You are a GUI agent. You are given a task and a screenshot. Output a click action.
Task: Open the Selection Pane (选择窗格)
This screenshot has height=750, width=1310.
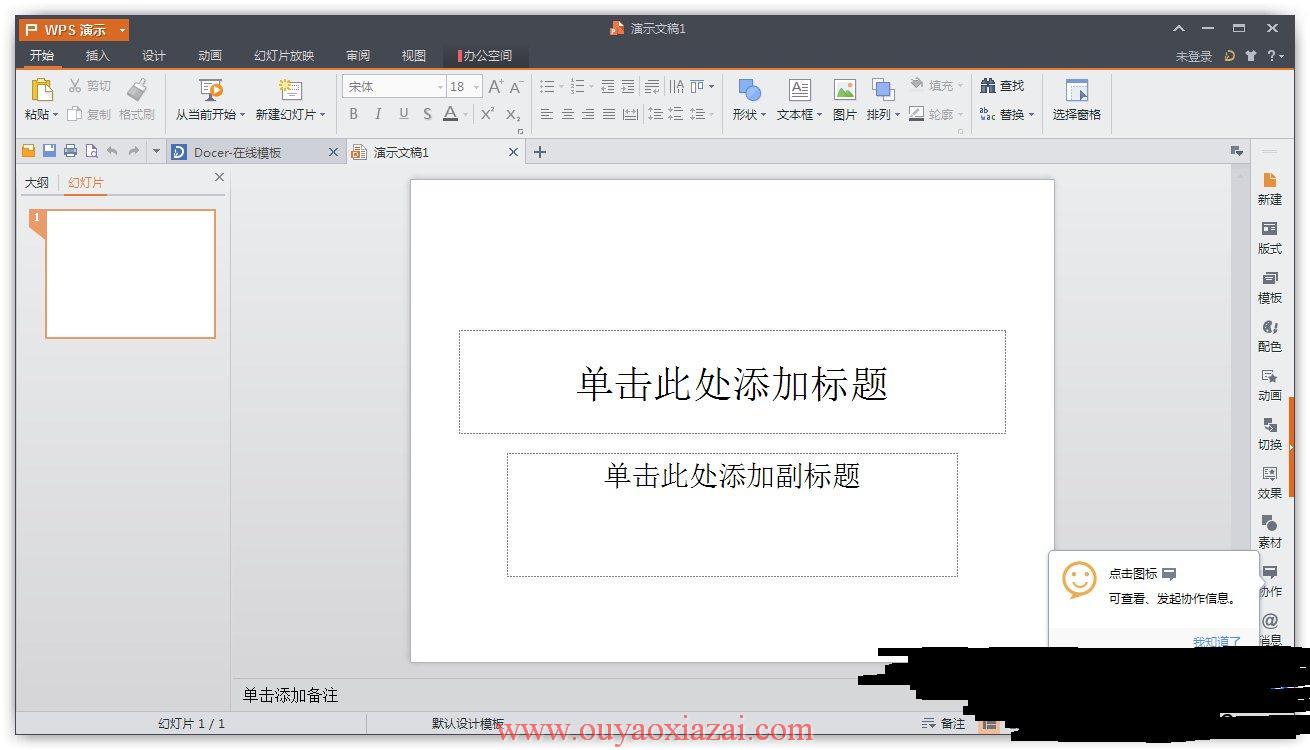[x=1077, y=99]
